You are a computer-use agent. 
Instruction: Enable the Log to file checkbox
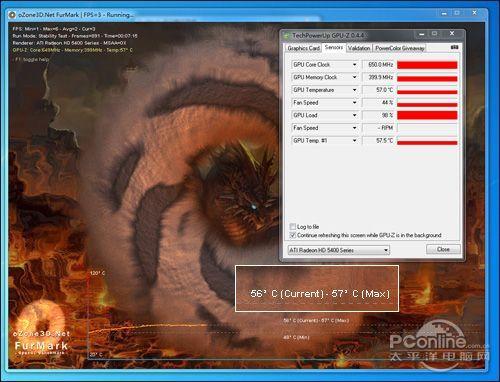(x=293, y=227)
